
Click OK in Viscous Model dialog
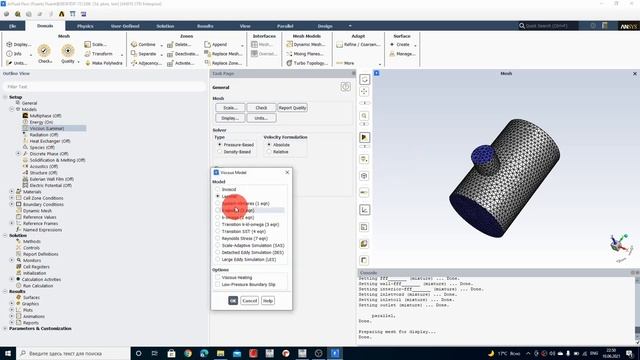pos(233,301)
